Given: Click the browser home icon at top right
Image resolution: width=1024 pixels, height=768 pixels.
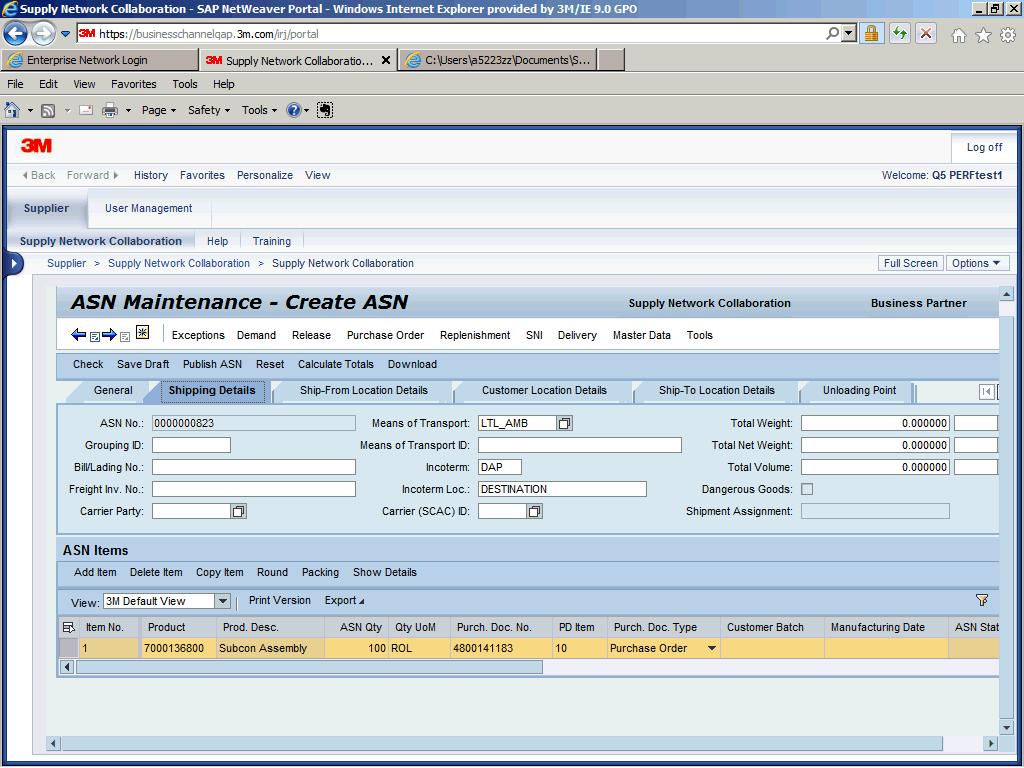Looking at the screenshot, I should pyautogui.click(x=958, y=35).
